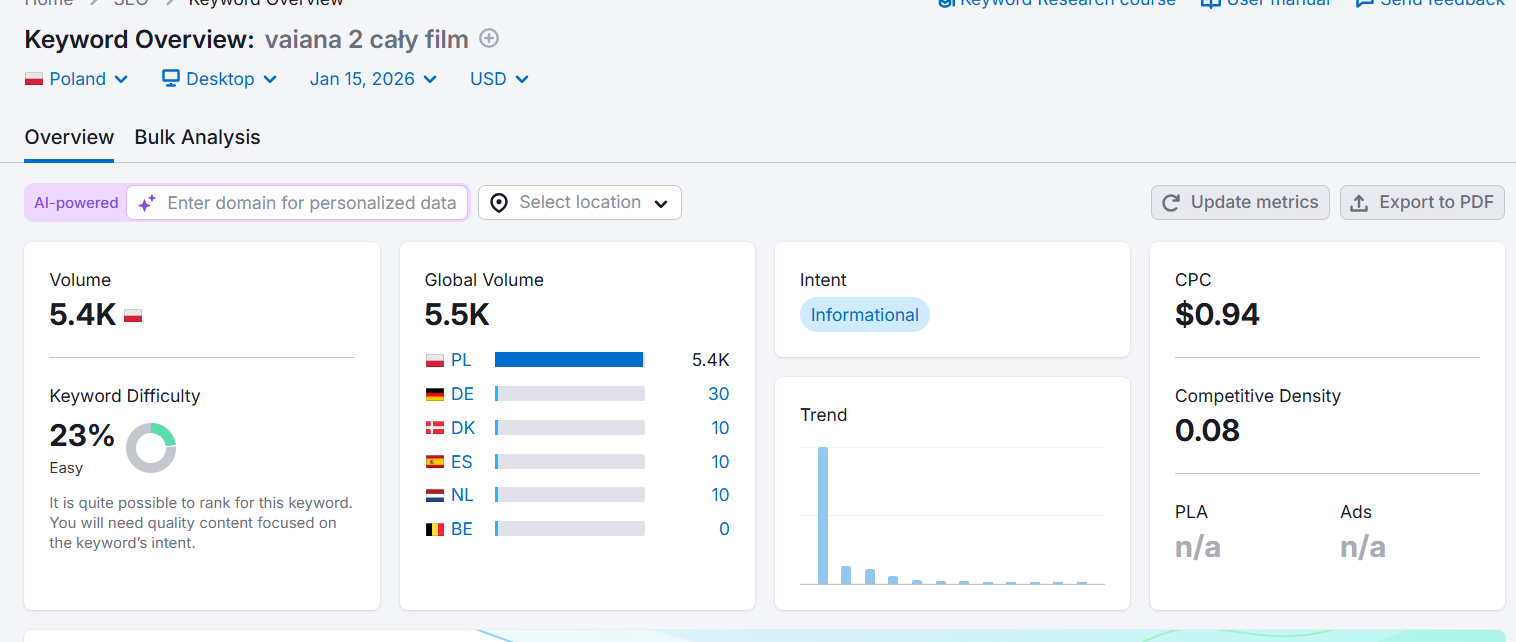The width and height of the screenshot is (1516, 642).
Task: Click the Spain flag in Global Volume
Action: (435, 462)
